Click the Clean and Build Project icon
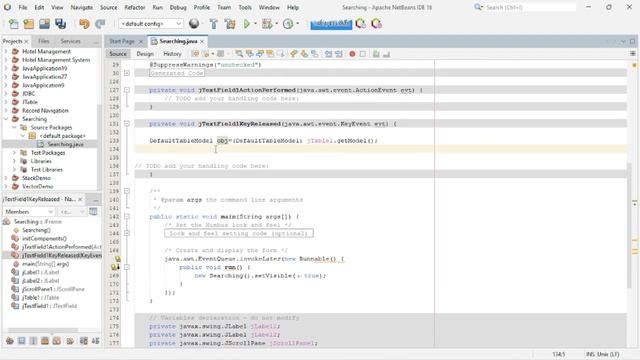The image size is (640, 360). [x=230, y=24]
